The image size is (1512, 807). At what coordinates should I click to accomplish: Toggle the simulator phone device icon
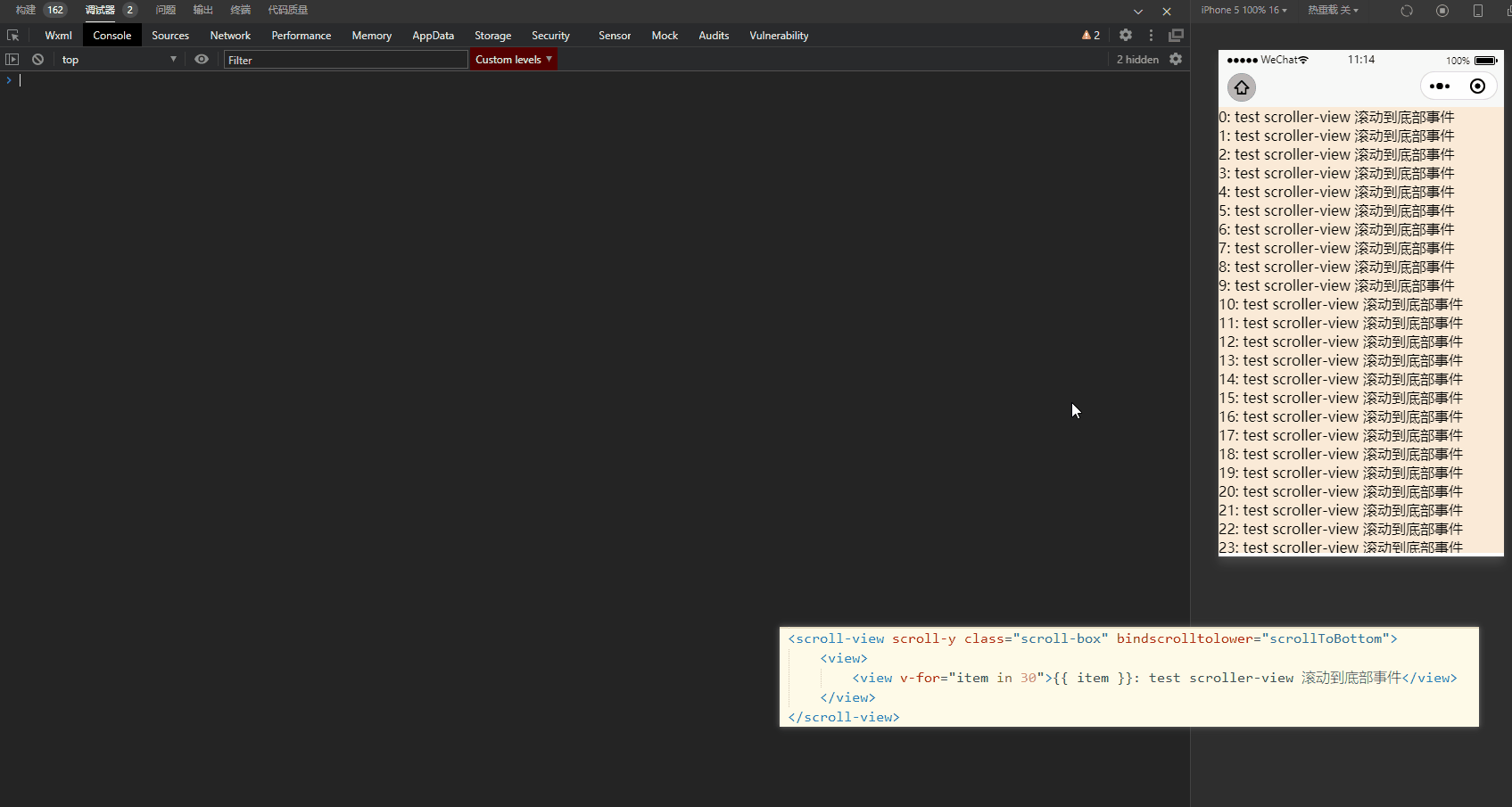click(1478, 11)
